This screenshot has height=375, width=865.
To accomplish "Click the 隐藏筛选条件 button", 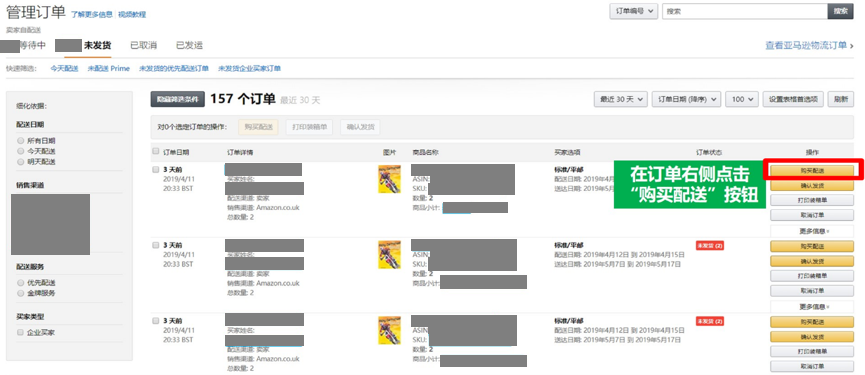I will (x=178, y=99).
